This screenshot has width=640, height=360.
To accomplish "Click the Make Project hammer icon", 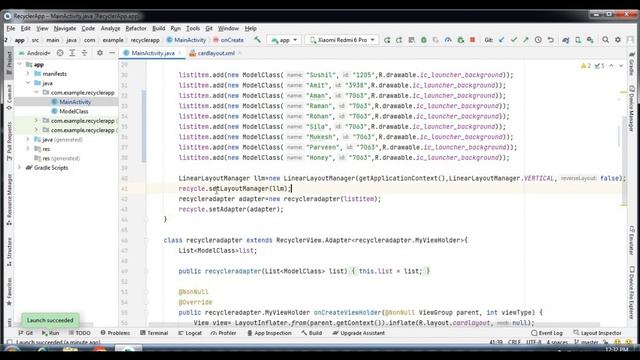I will (257, 40).
